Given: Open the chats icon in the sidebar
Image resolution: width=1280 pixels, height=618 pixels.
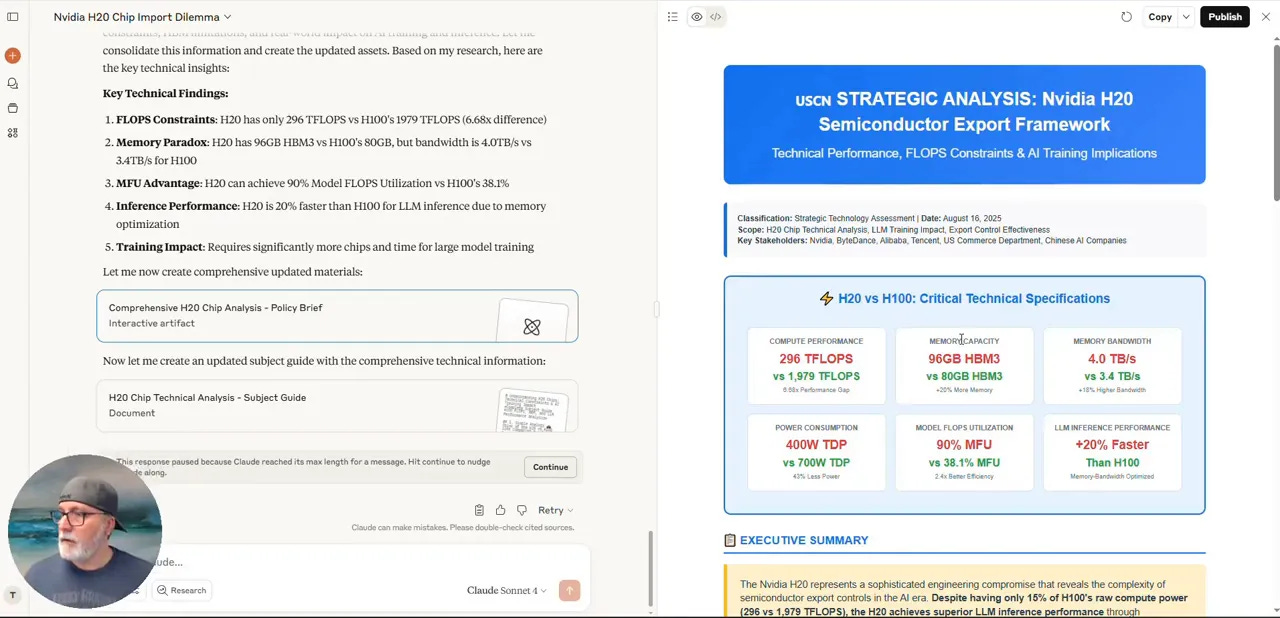Looking at the screenshot, I should point(13,84).
